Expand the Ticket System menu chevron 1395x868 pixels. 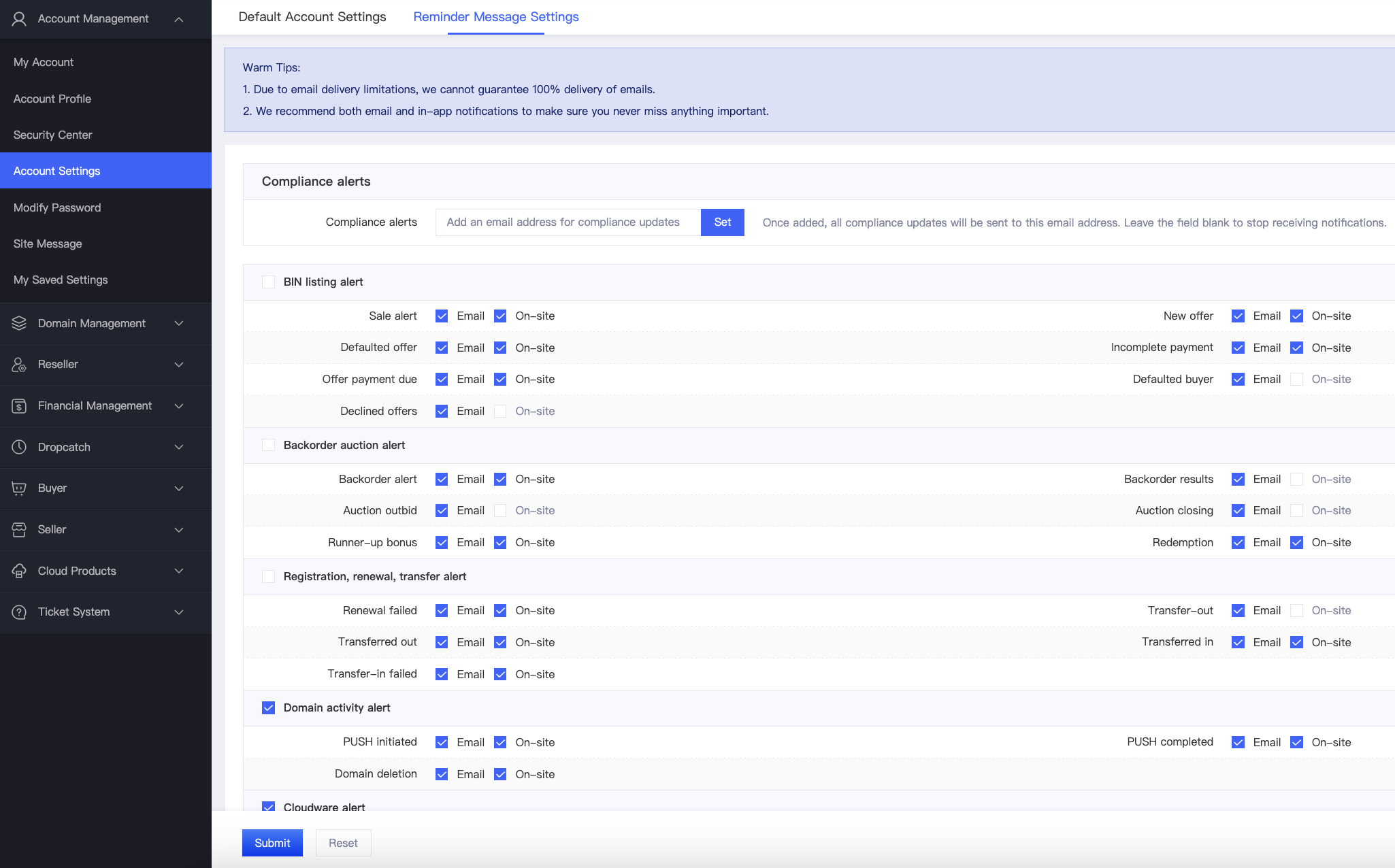(179, 612)
